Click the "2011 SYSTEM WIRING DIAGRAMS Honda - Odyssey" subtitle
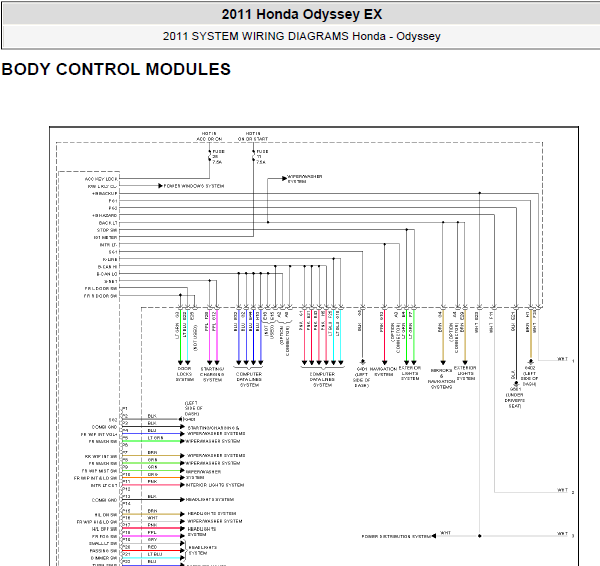This screenshot has width=600, height=566. 302,36
